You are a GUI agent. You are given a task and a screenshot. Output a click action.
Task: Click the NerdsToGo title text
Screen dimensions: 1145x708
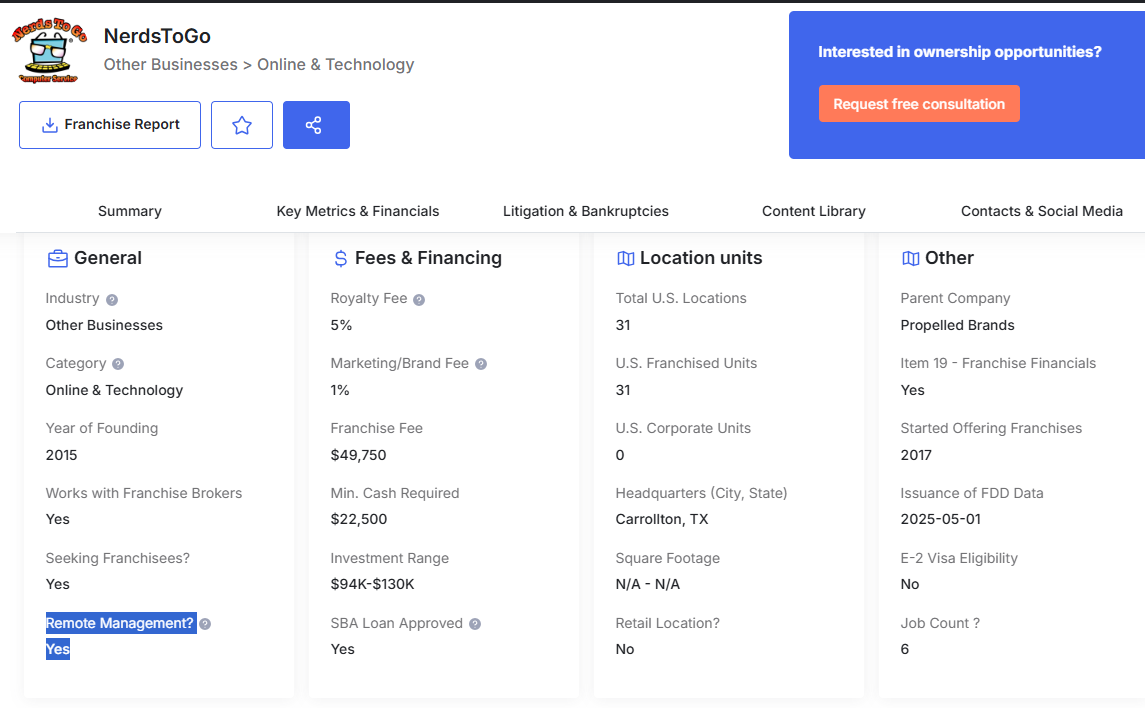[x=157, y=36]
